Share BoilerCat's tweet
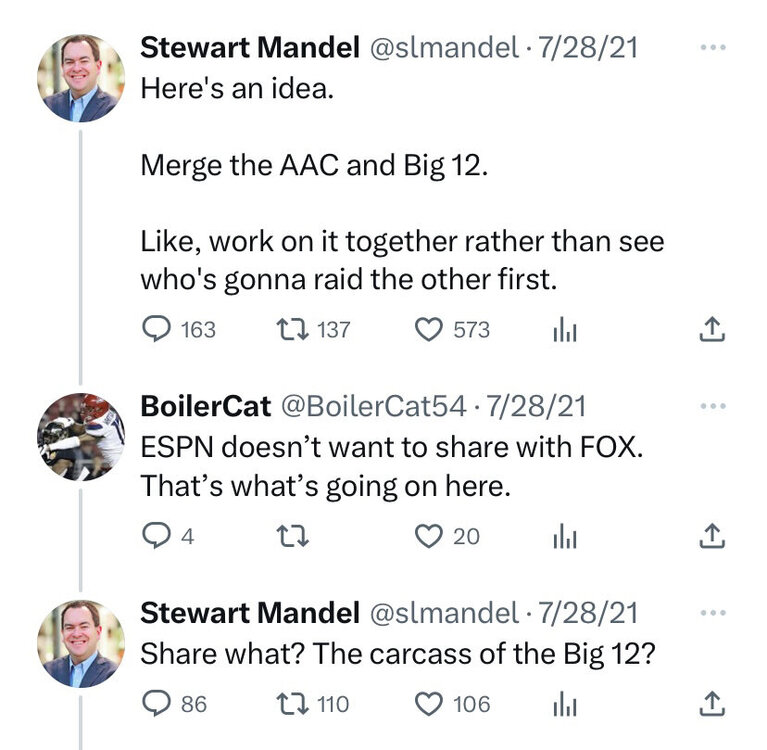This screenshot has width=767, height=750. coord(709,536)
